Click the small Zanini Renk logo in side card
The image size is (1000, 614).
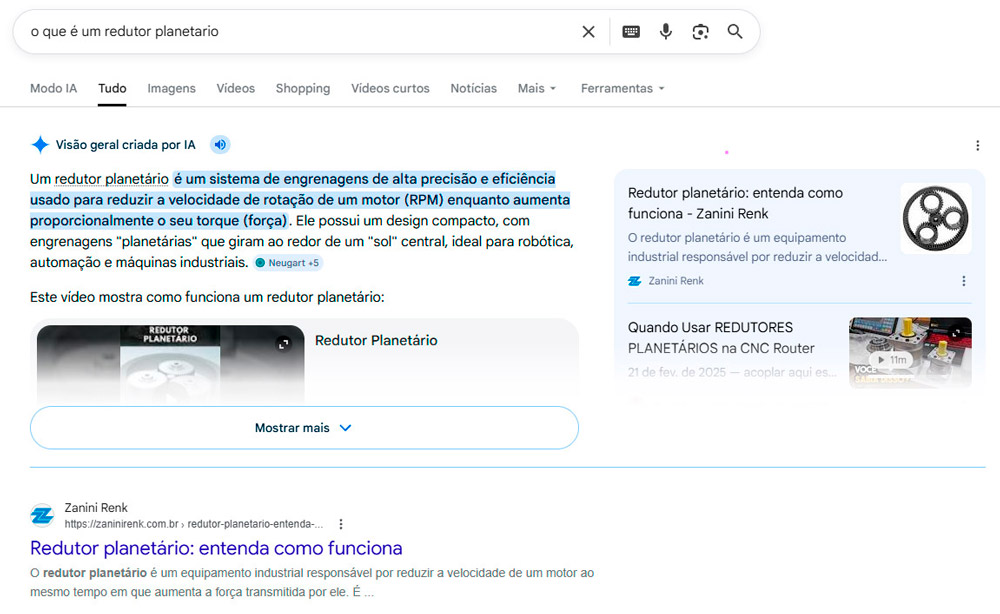pos(635,281)
